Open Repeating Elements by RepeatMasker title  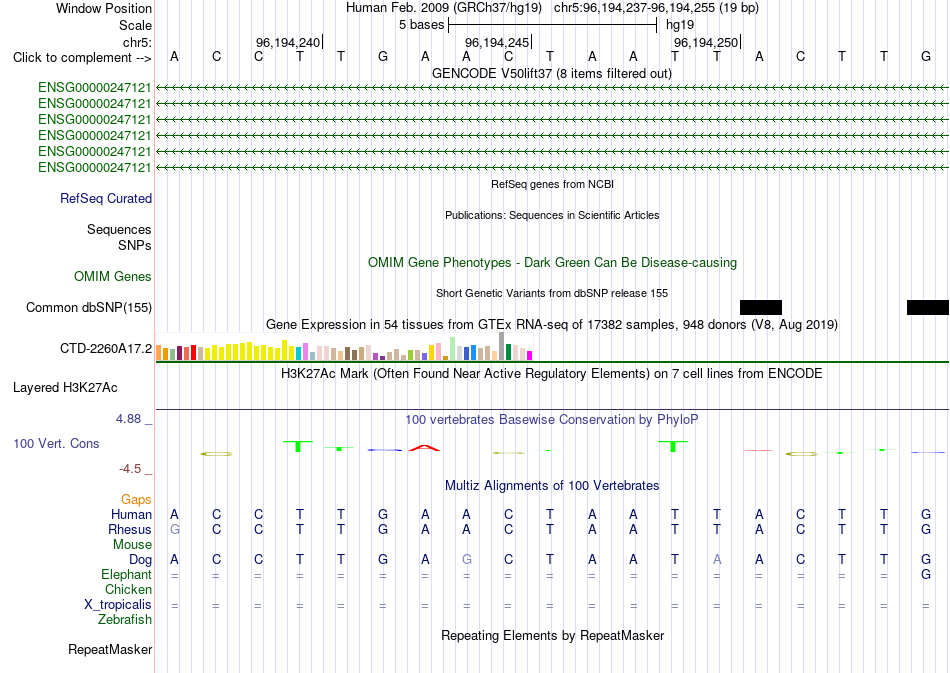point(553,635)
